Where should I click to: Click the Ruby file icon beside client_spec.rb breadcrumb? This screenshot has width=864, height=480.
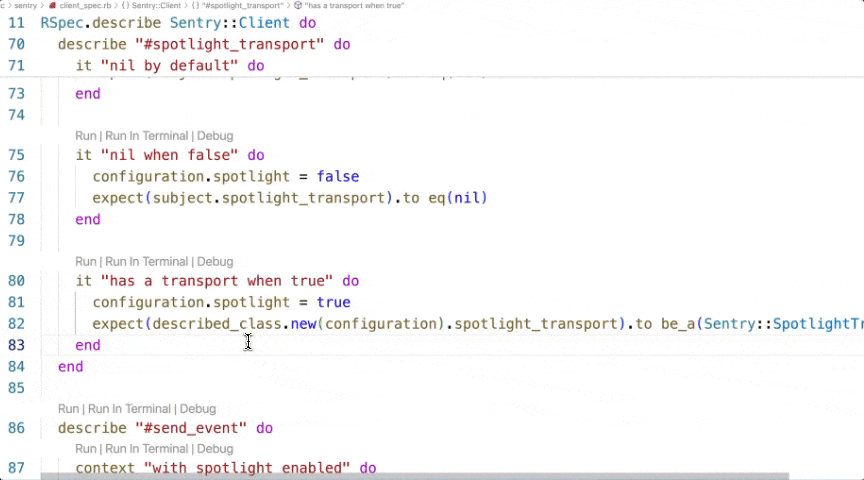[52, 5]
